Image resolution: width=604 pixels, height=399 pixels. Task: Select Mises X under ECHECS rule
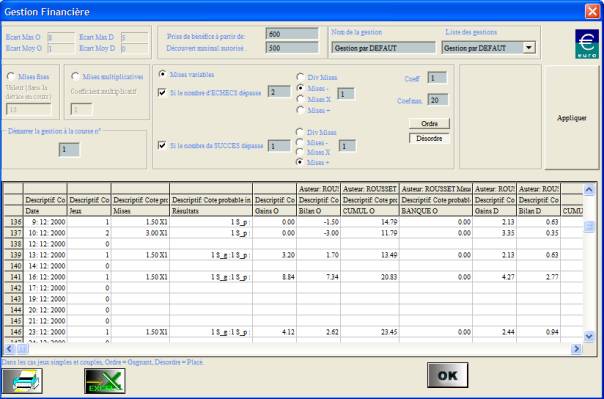pyautogui.click(x=300, y=99)
